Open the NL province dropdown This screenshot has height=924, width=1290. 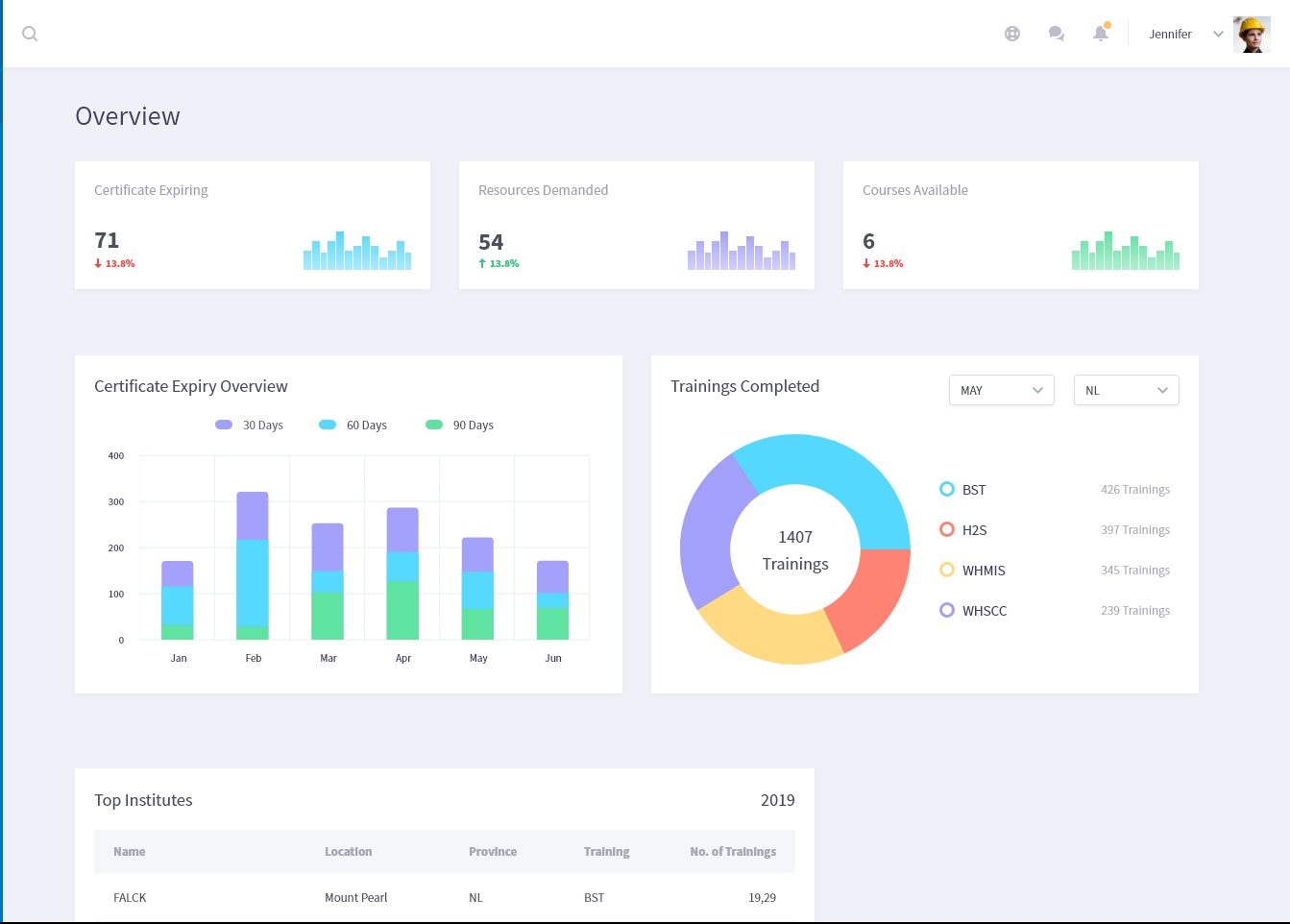[1126, 390]
